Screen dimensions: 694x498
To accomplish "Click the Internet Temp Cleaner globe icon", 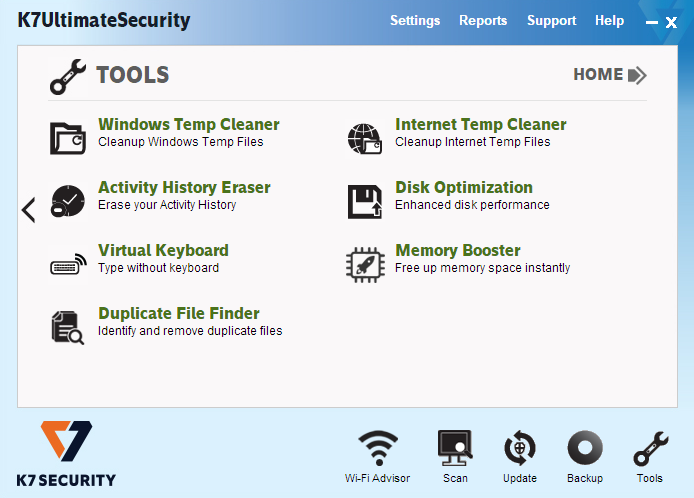I will tap(365, 139).
